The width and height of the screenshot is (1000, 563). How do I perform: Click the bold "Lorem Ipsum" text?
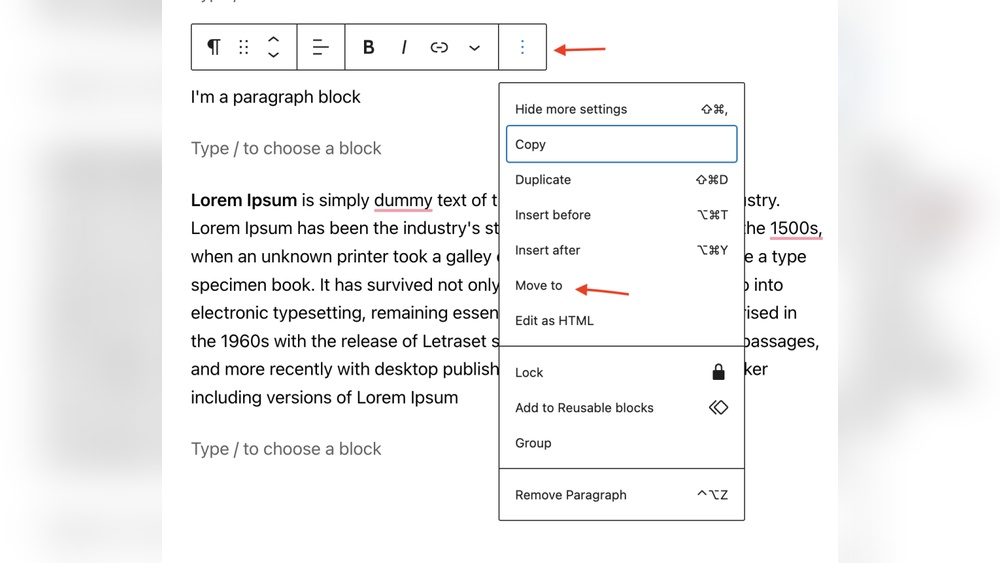coord(244,200)
